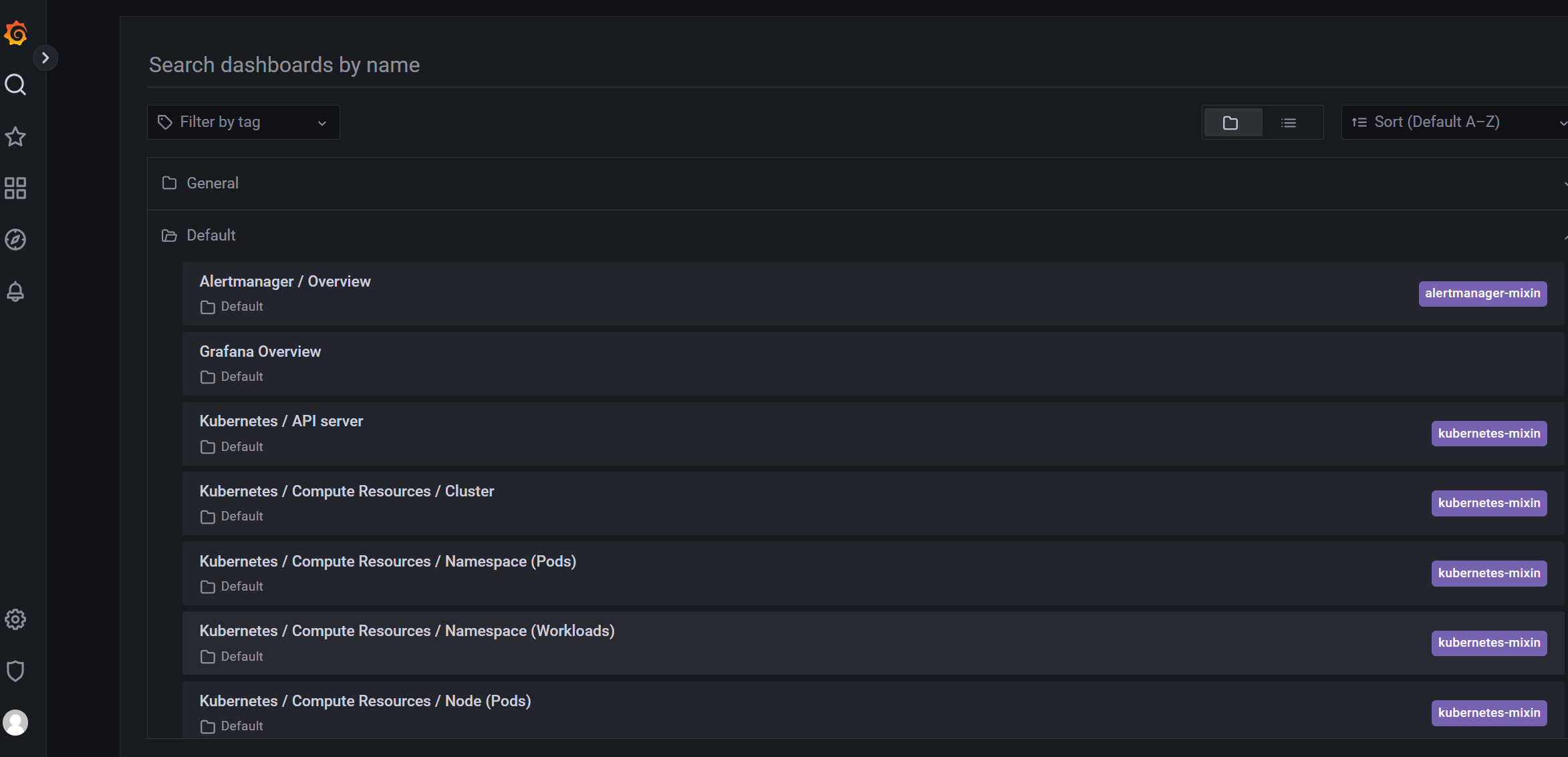Screen dimensions: 1568x757
Task: Click the alertmanager-mixin tag
Action: coord(1482,293)
